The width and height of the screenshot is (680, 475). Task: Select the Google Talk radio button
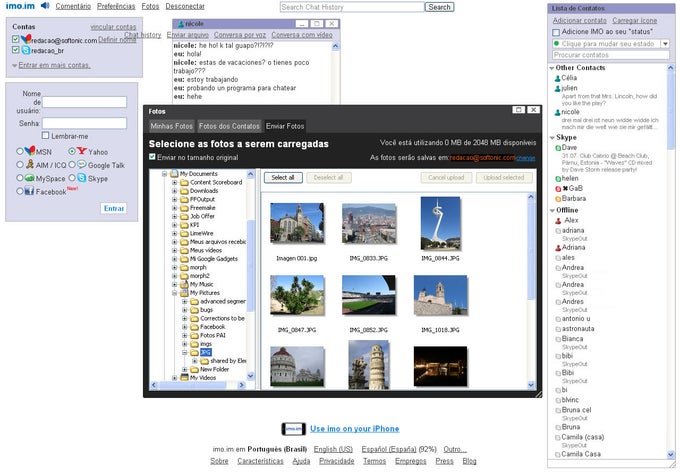[x=72, y=164]
